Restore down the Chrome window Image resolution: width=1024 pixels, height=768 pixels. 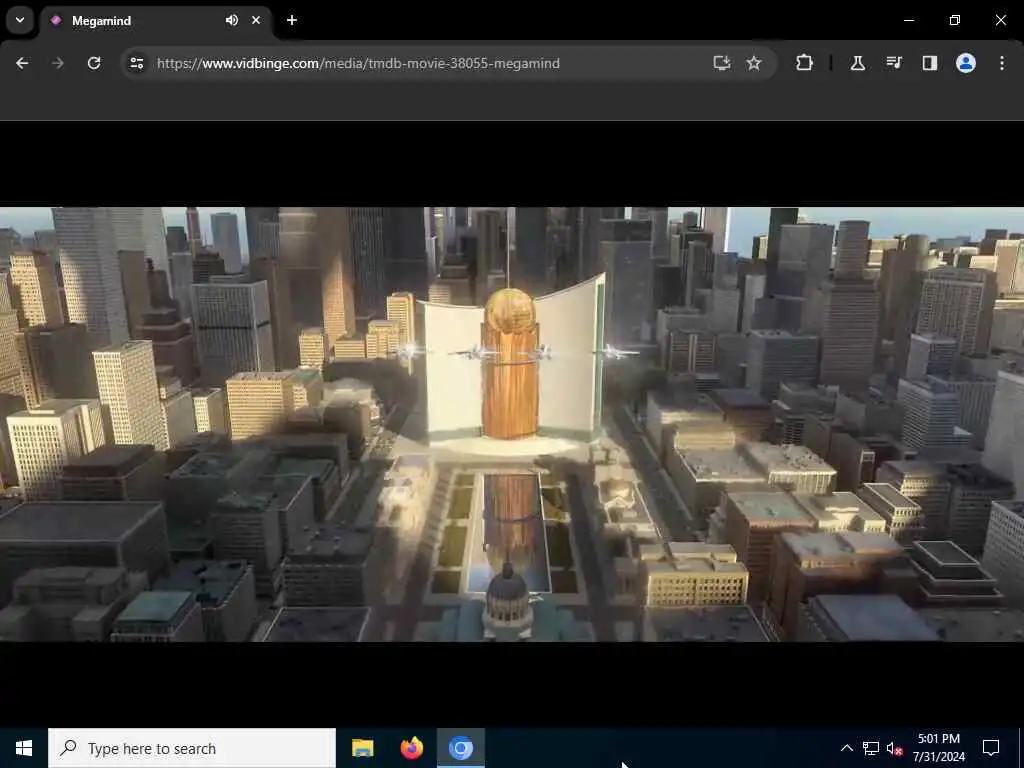tap(955, 20)
